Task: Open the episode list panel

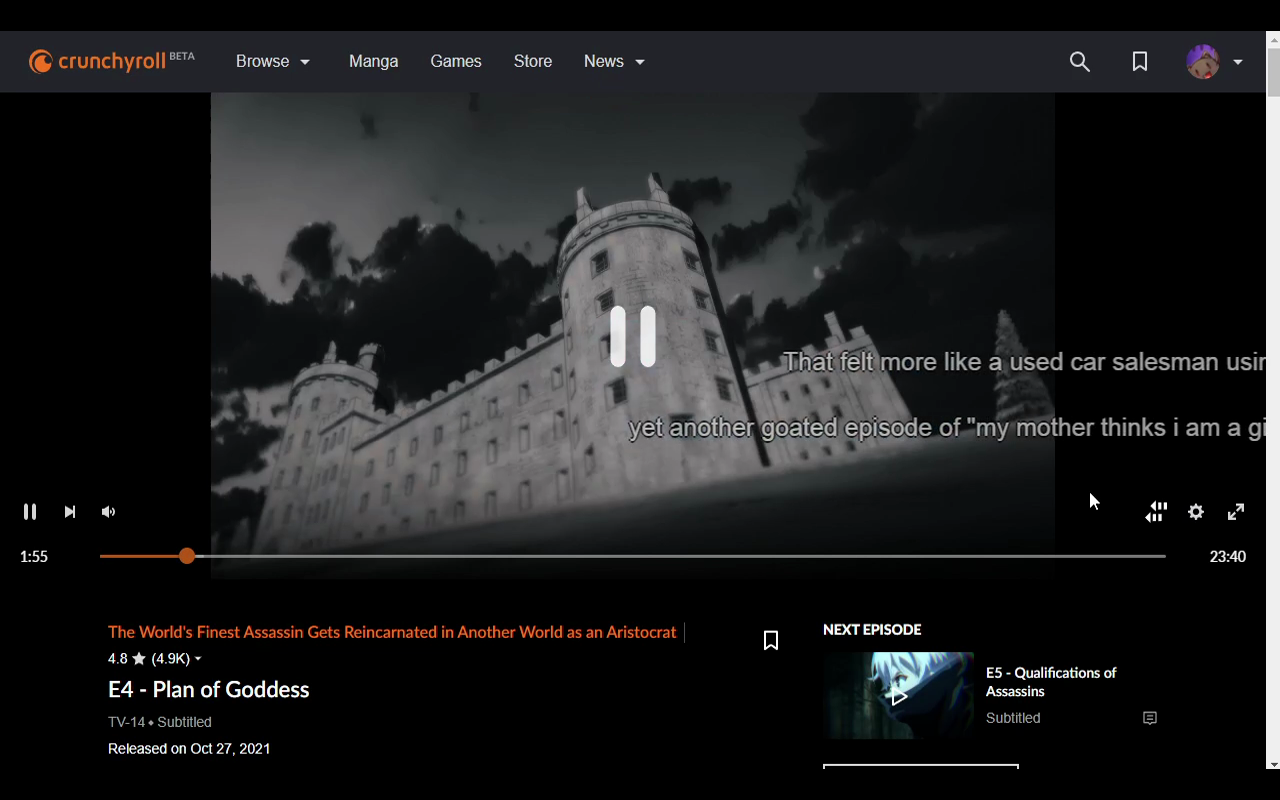Action: [x=1156, y=511]
